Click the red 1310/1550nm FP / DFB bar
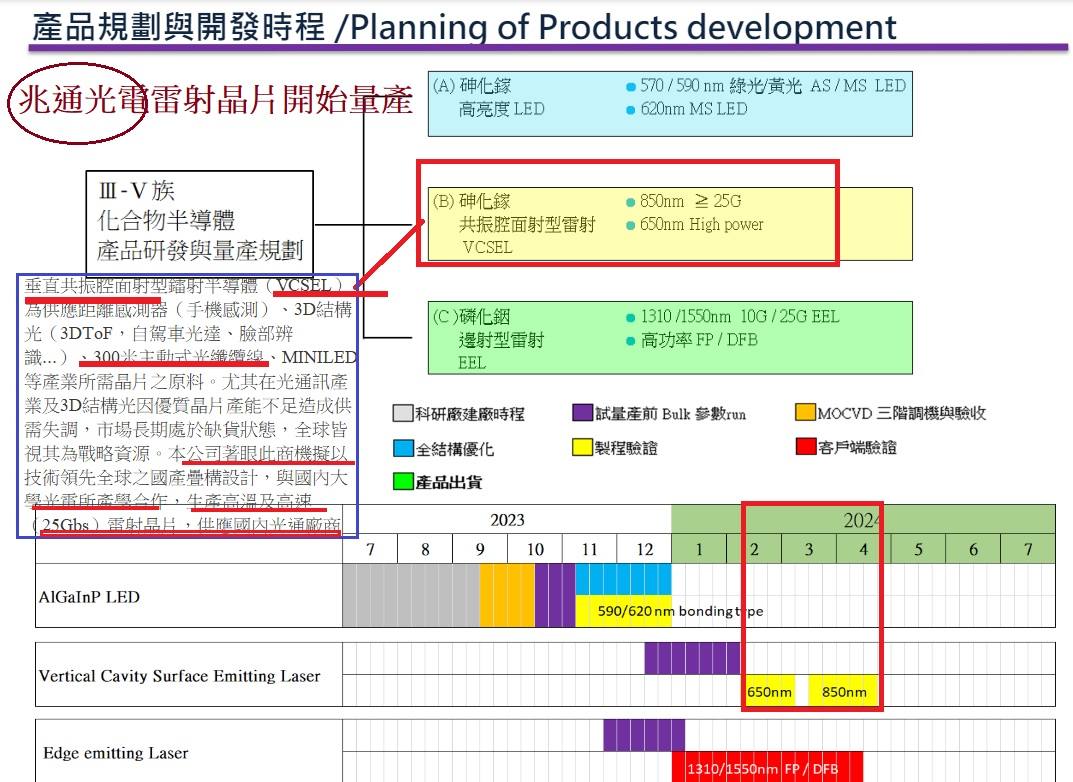Screen dimensions: 1073x782 (x=767, y=767)
